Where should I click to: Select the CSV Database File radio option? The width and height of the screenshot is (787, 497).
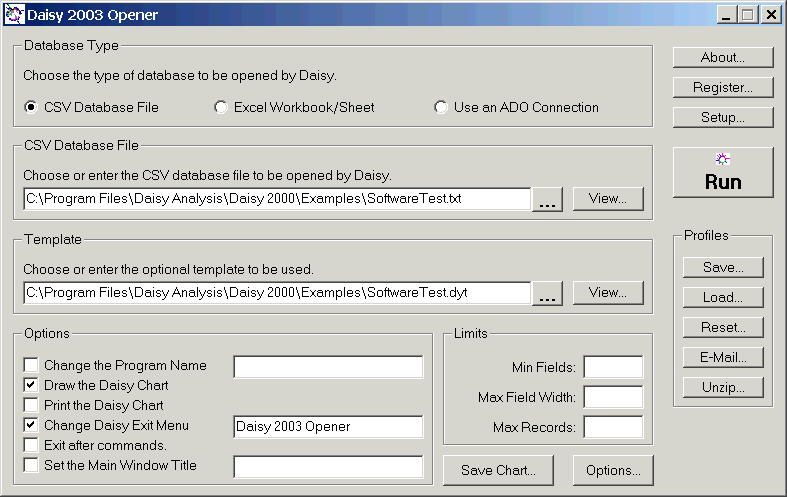tap(32, 107)
